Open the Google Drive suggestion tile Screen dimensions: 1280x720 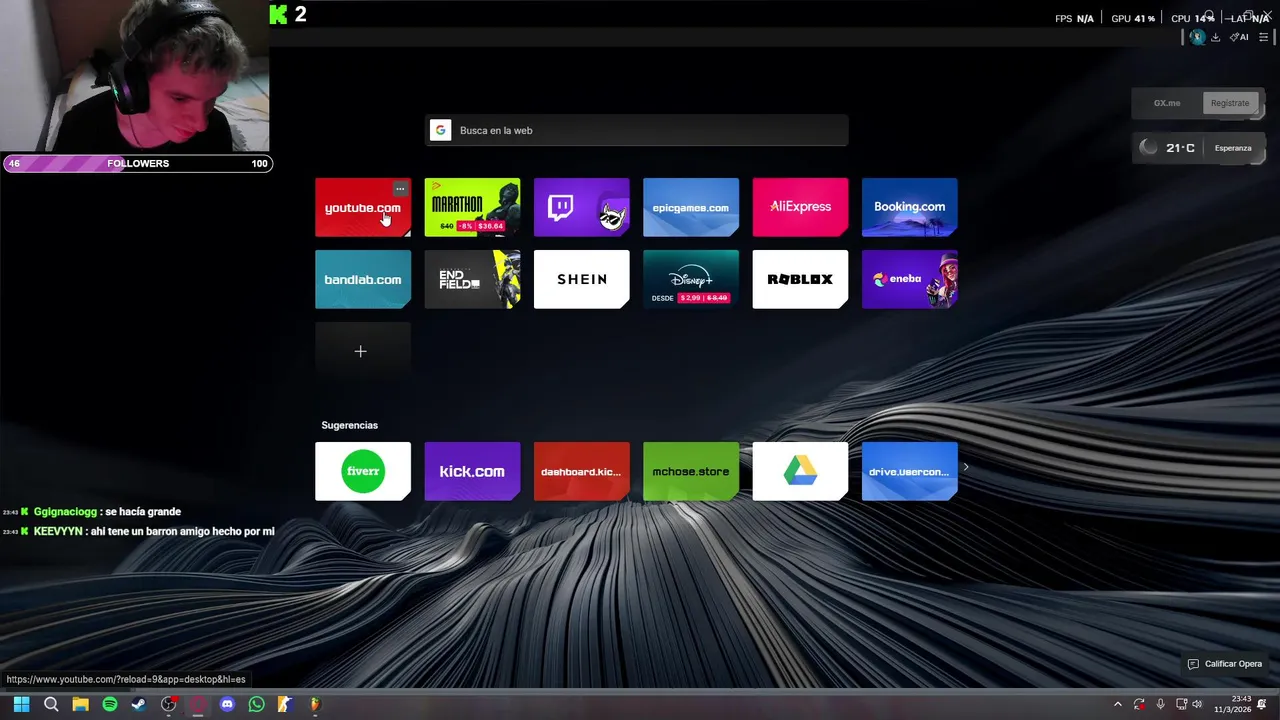800,471
